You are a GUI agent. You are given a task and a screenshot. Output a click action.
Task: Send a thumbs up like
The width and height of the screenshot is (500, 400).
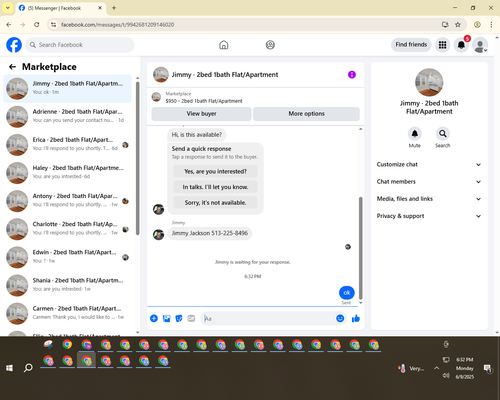point(356,318)
